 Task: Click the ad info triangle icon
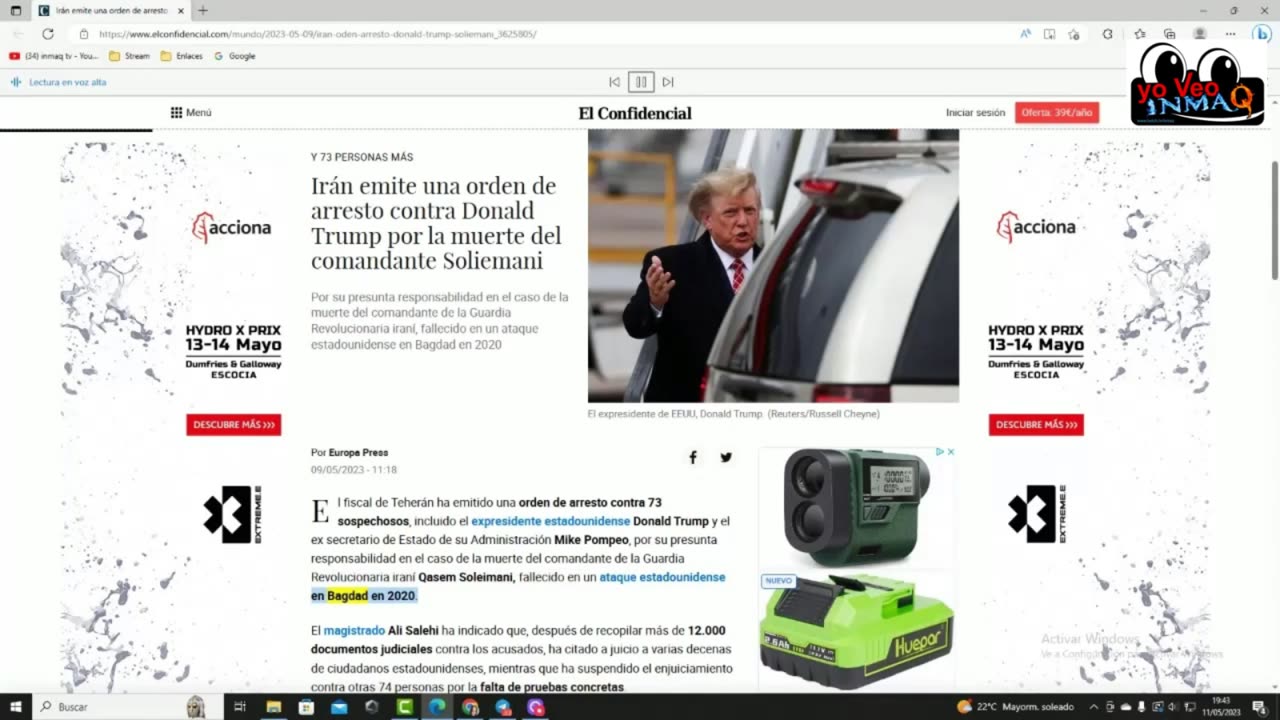(940, 452)
